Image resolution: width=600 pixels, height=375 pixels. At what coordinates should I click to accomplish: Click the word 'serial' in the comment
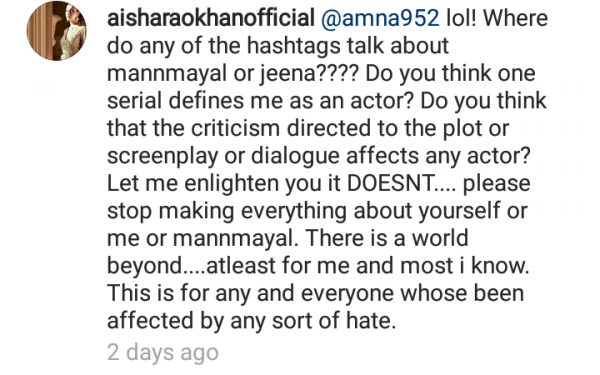point(134,101)
